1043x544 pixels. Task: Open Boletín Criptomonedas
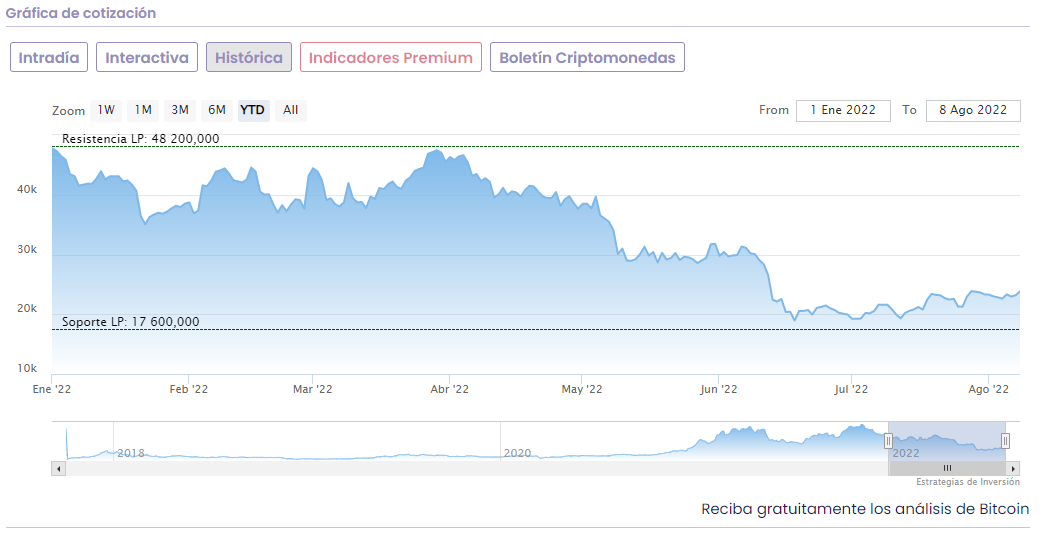587,57
